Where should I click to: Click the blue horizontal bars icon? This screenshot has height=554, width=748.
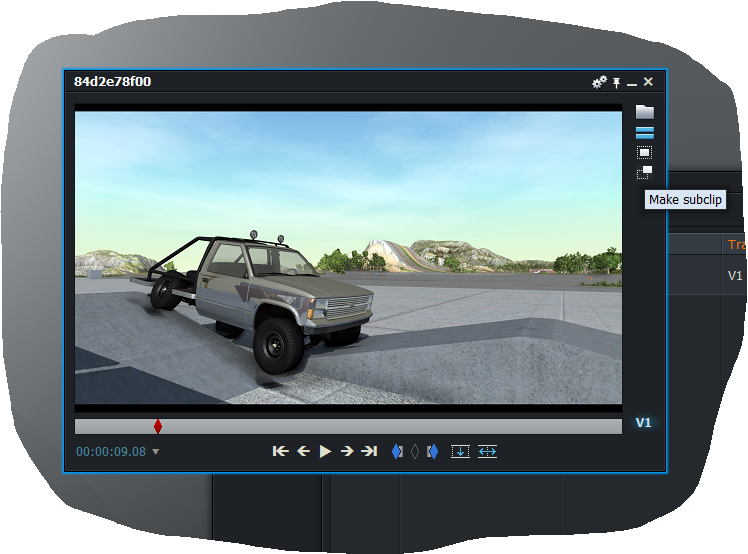tap(645, 133)
